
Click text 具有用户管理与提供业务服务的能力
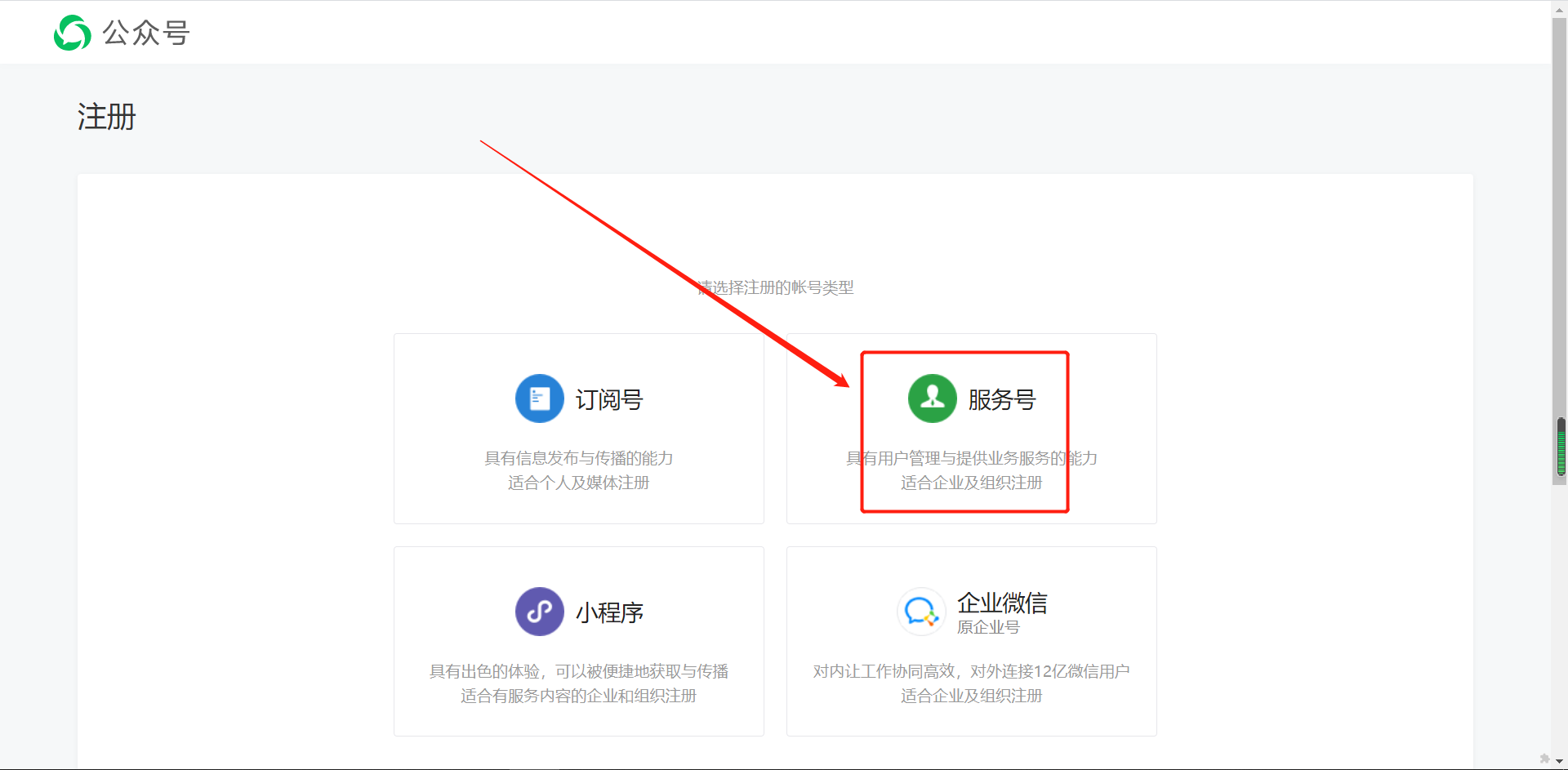click(972, 458)
